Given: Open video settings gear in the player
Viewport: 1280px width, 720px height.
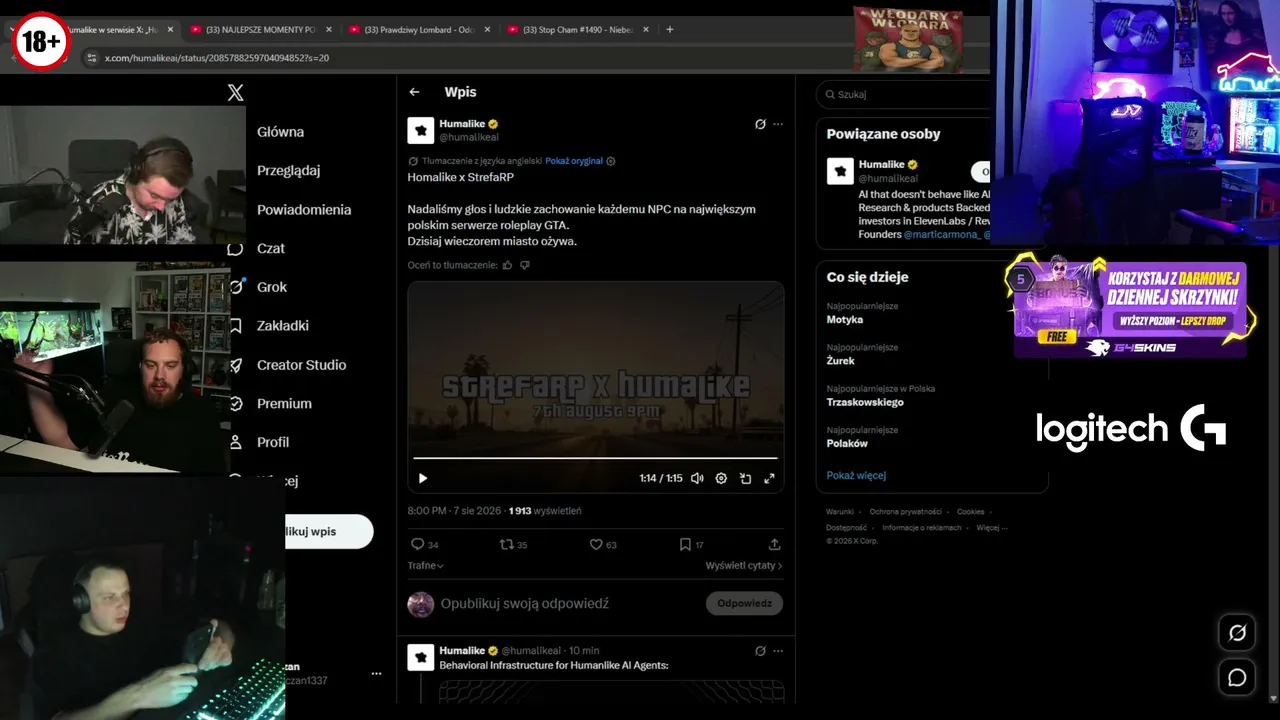Looking at the screenshot, I should (x=721, y=478).
